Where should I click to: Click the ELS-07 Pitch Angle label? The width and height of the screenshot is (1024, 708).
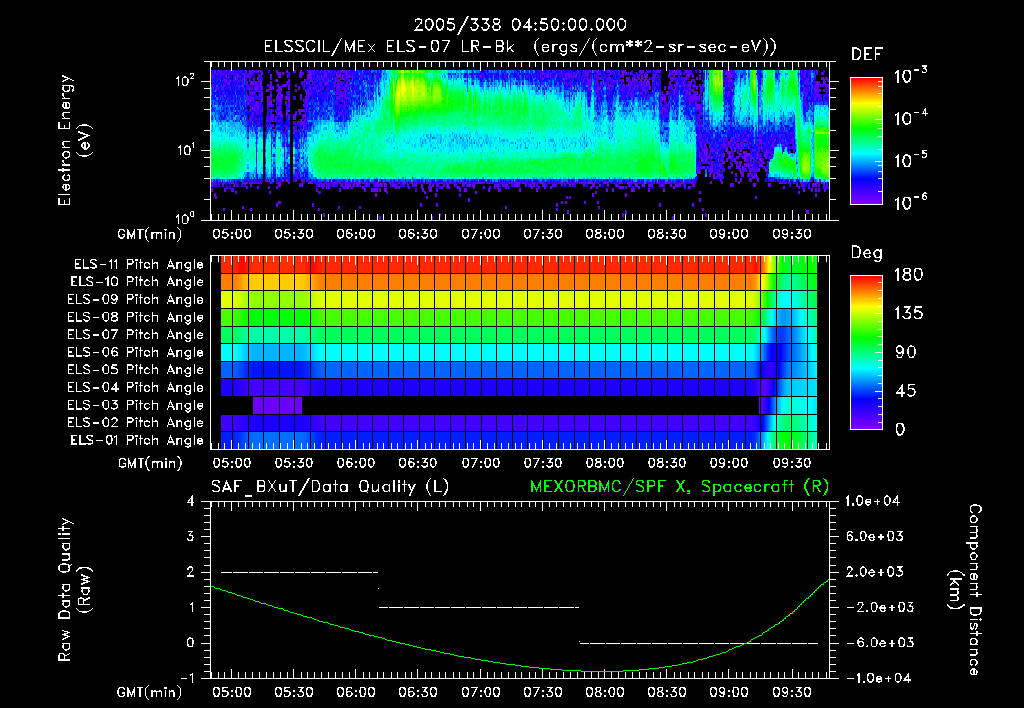click(x=135, y=334)
